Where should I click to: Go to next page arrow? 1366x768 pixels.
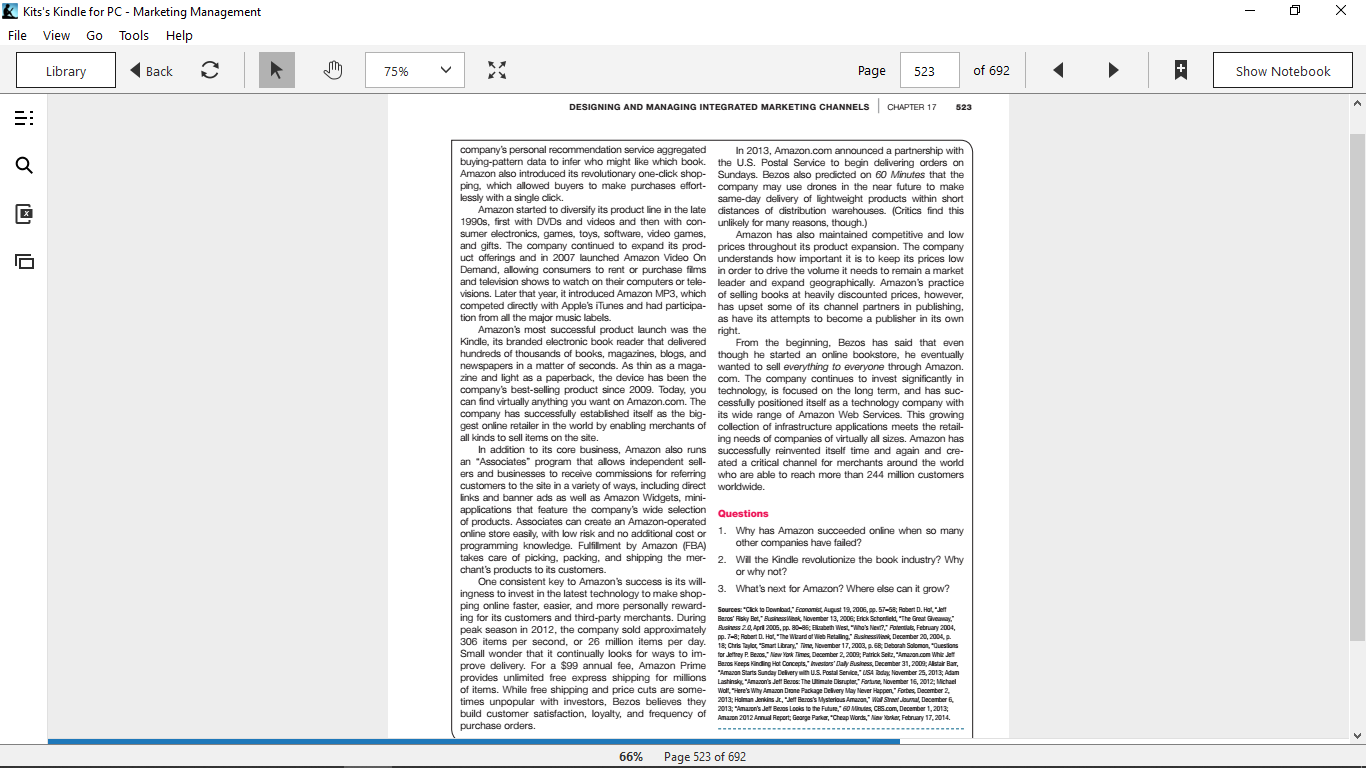tap(1113, 70)
